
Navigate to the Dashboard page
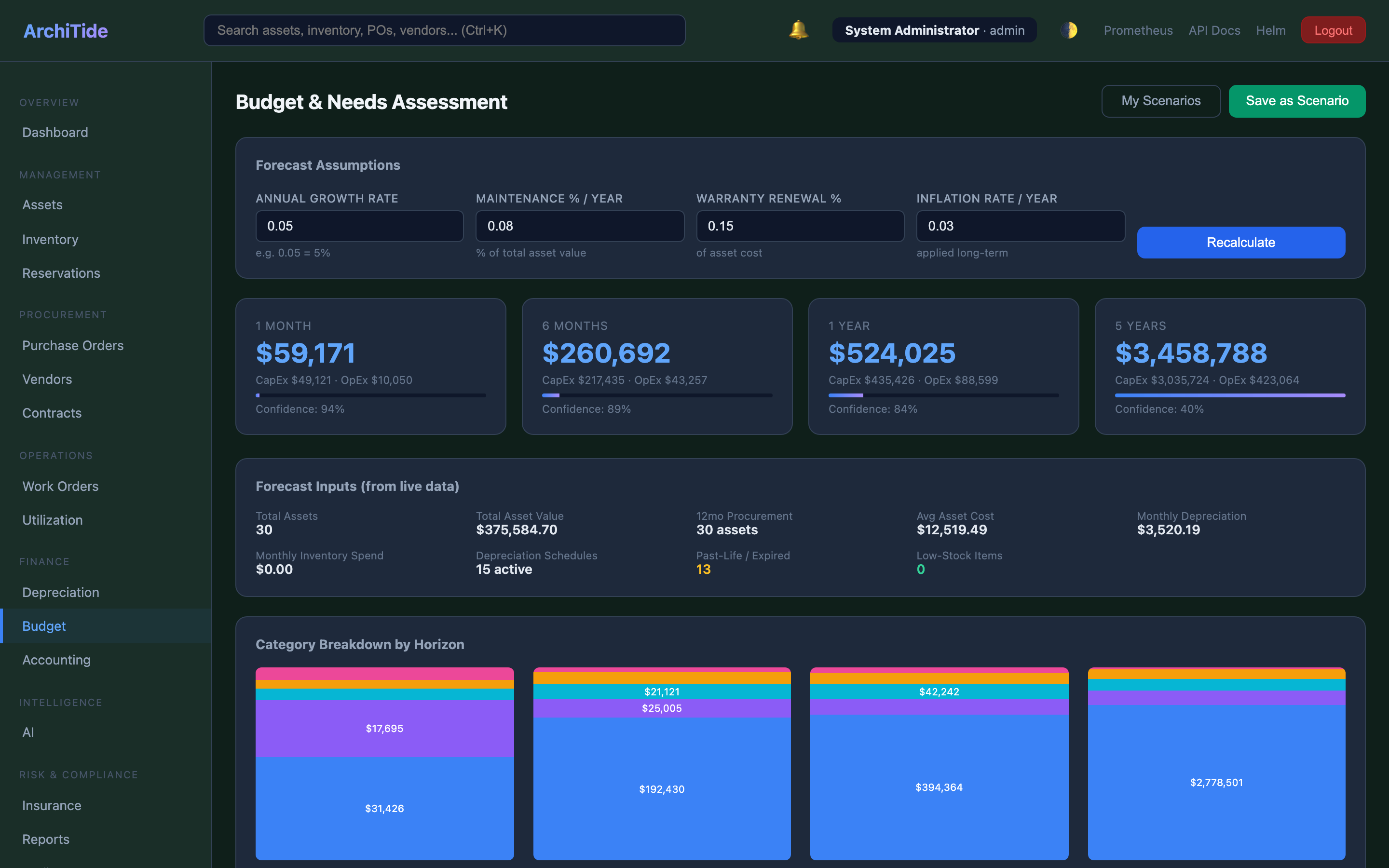54,132
